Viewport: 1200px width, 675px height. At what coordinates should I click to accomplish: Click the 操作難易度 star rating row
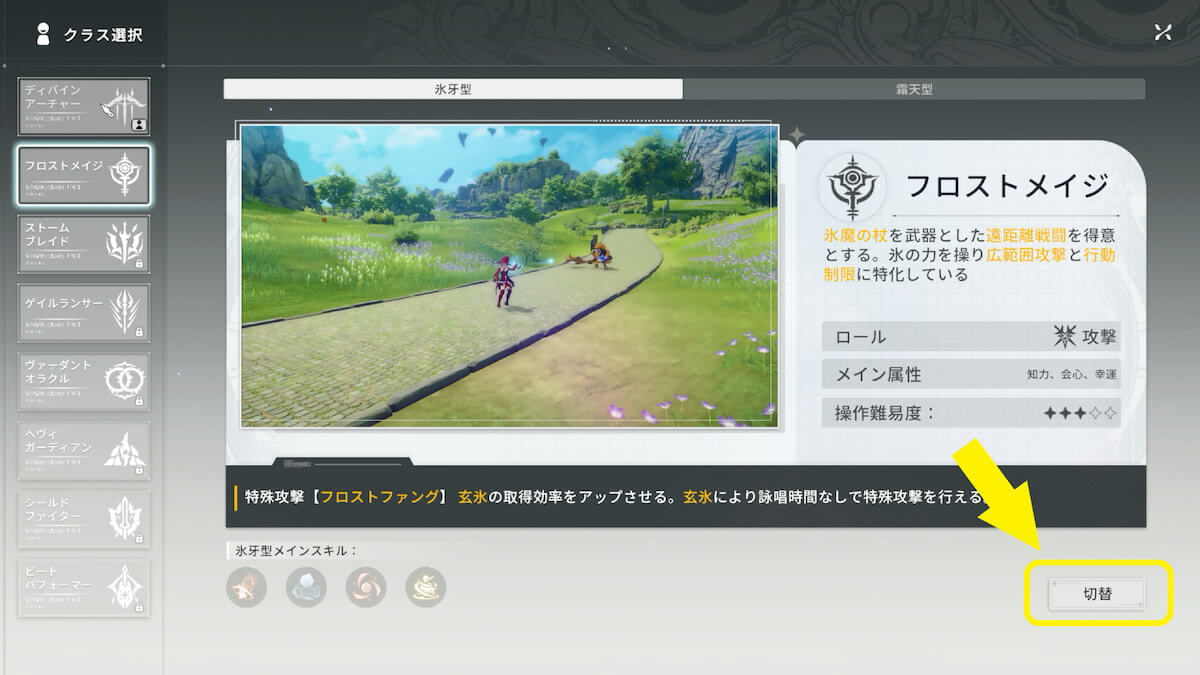pos(971,412)
